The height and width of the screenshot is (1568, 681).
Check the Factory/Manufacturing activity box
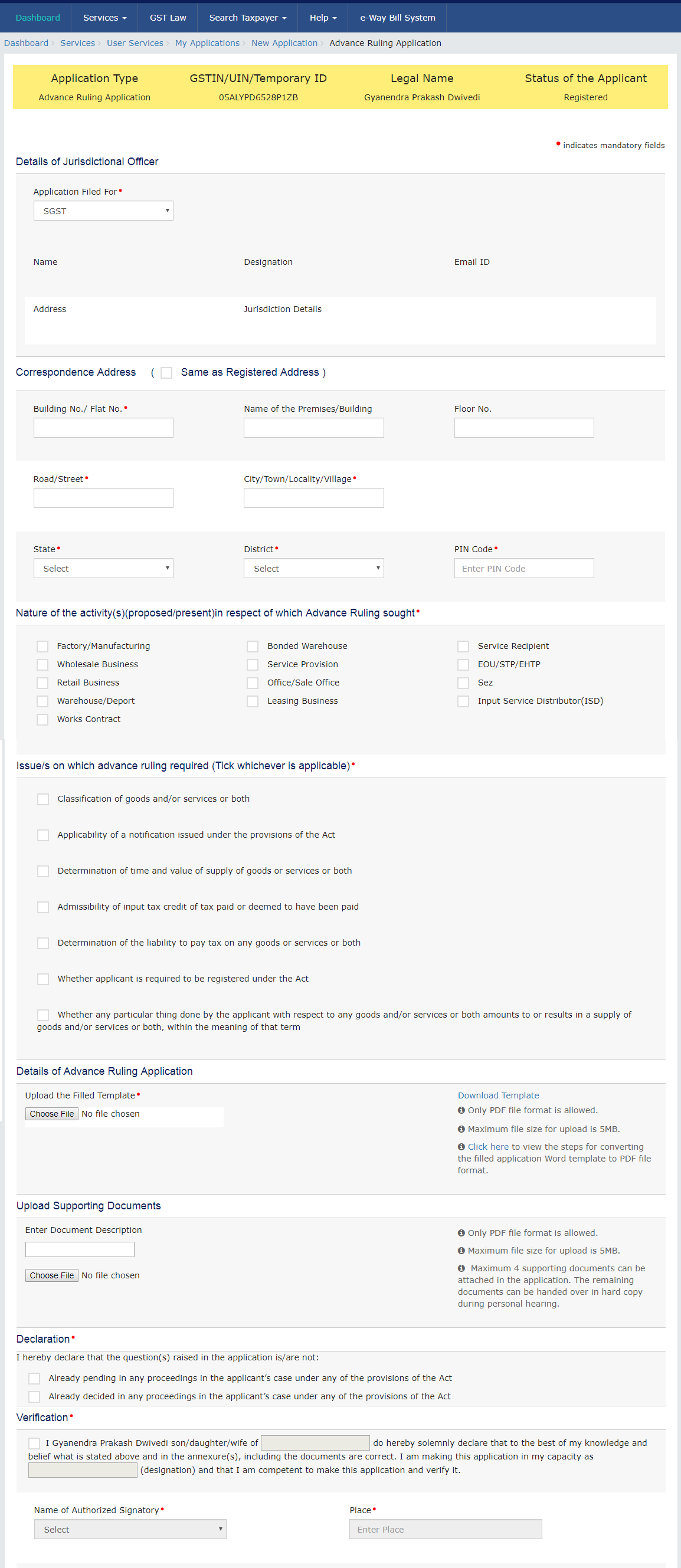tap(42, 647)
